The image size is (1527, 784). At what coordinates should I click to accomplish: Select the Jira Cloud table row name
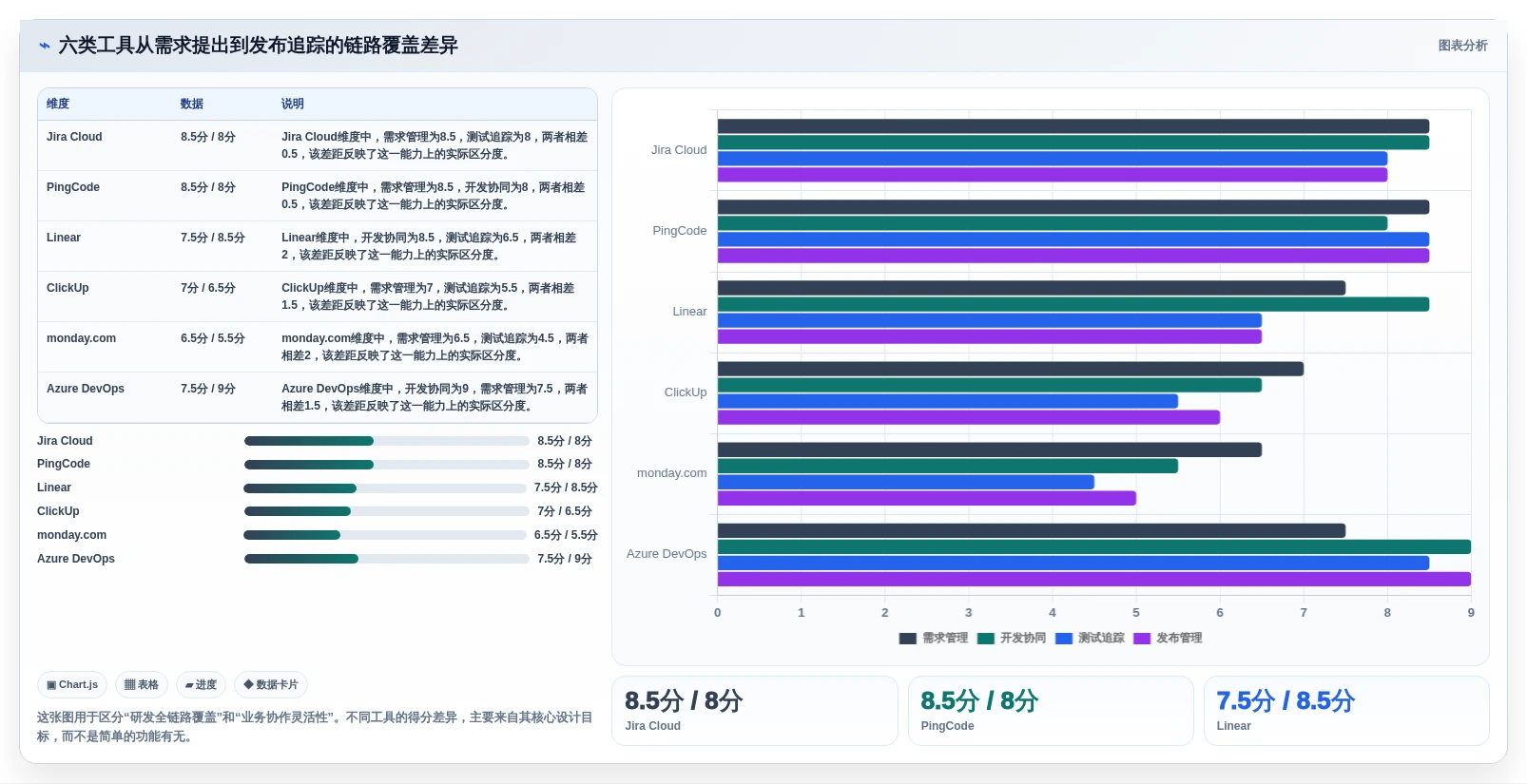pyautogui.click(x=74, y=137)
